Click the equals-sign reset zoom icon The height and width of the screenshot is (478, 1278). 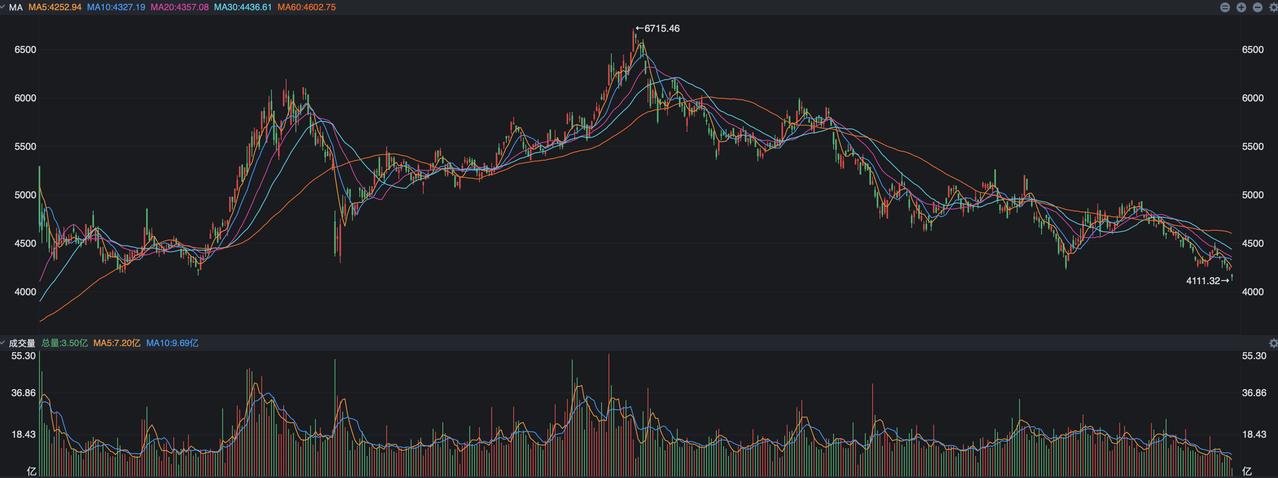[1225, 7]
